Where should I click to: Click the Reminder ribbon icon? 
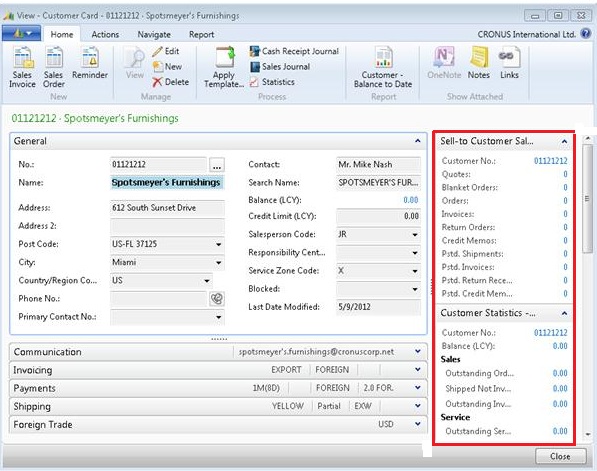(x=90, y=63)
